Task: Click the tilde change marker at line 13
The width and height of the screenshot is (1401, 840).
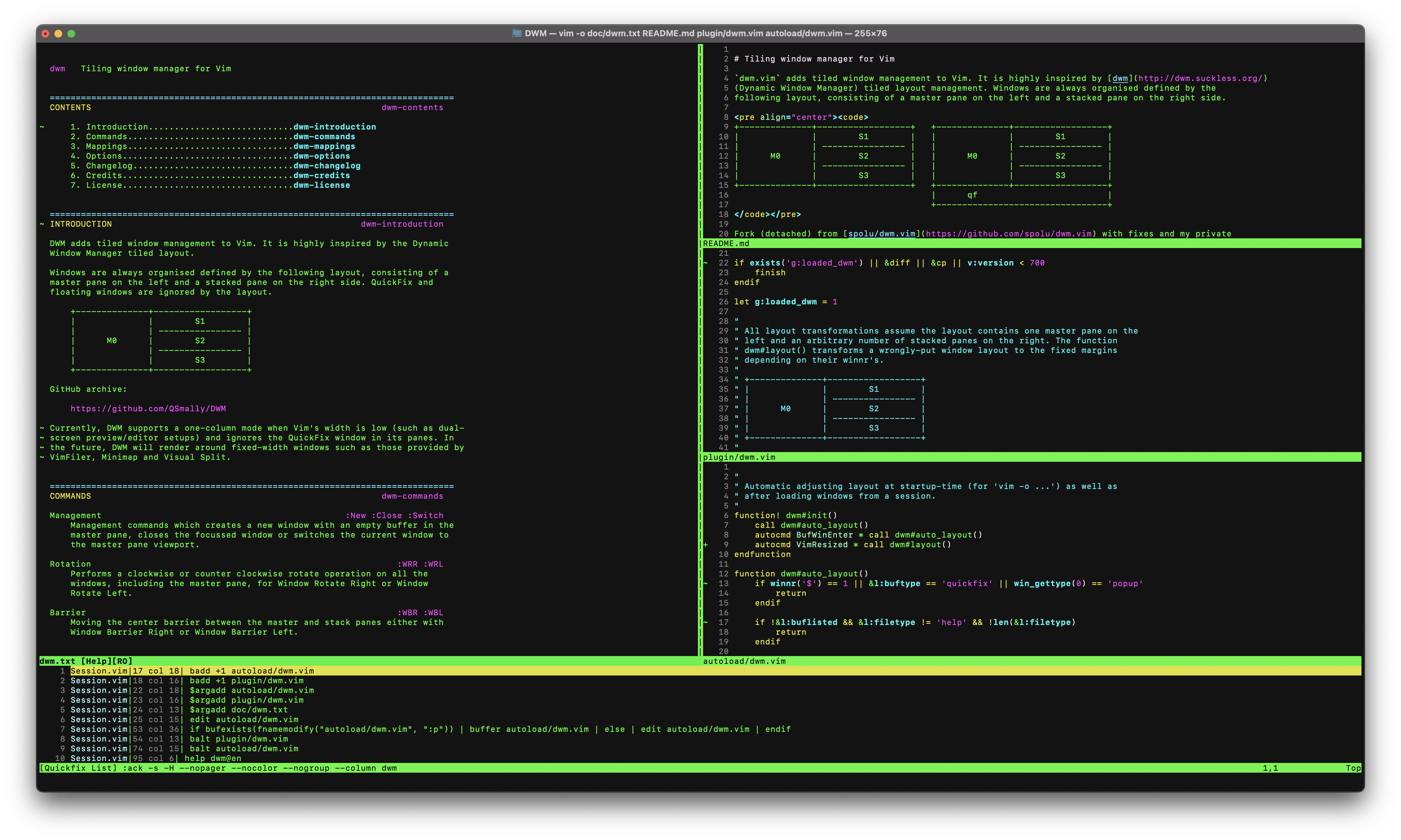Action: [706, 584]
